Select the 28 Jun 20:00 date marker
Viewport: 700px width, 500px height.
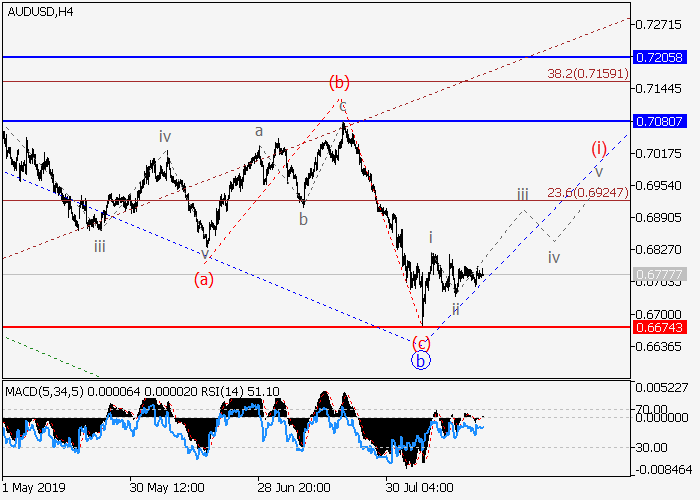click(295, 487)
